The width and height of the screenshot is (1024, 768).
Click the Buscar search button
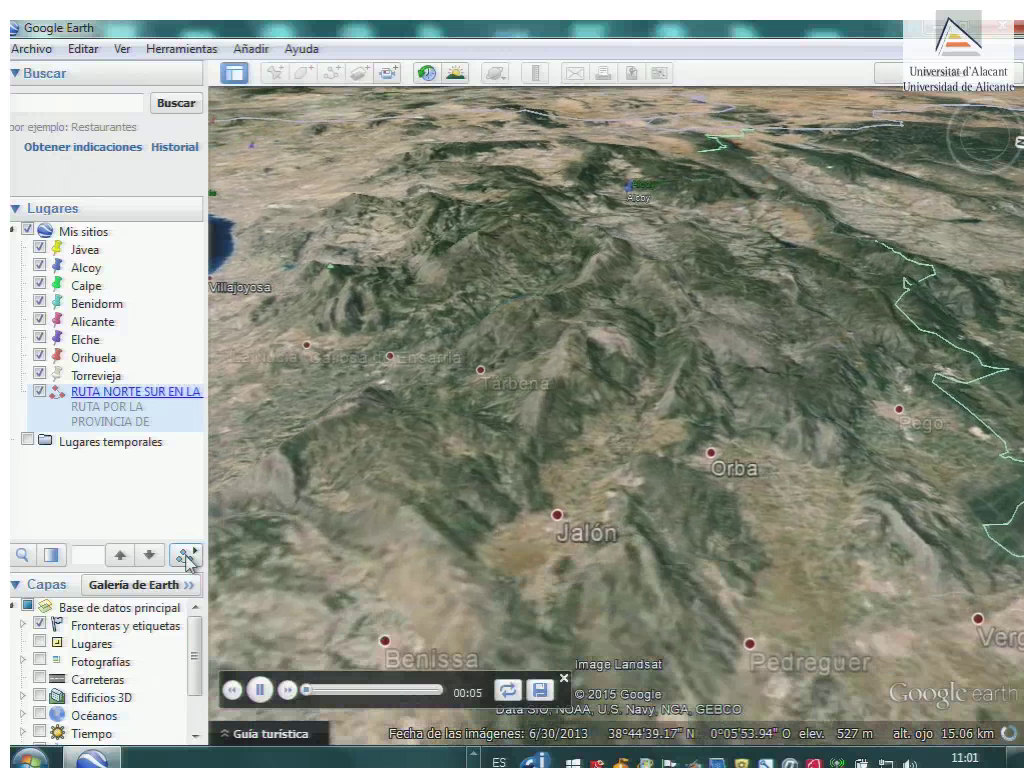tap(176, 103)
